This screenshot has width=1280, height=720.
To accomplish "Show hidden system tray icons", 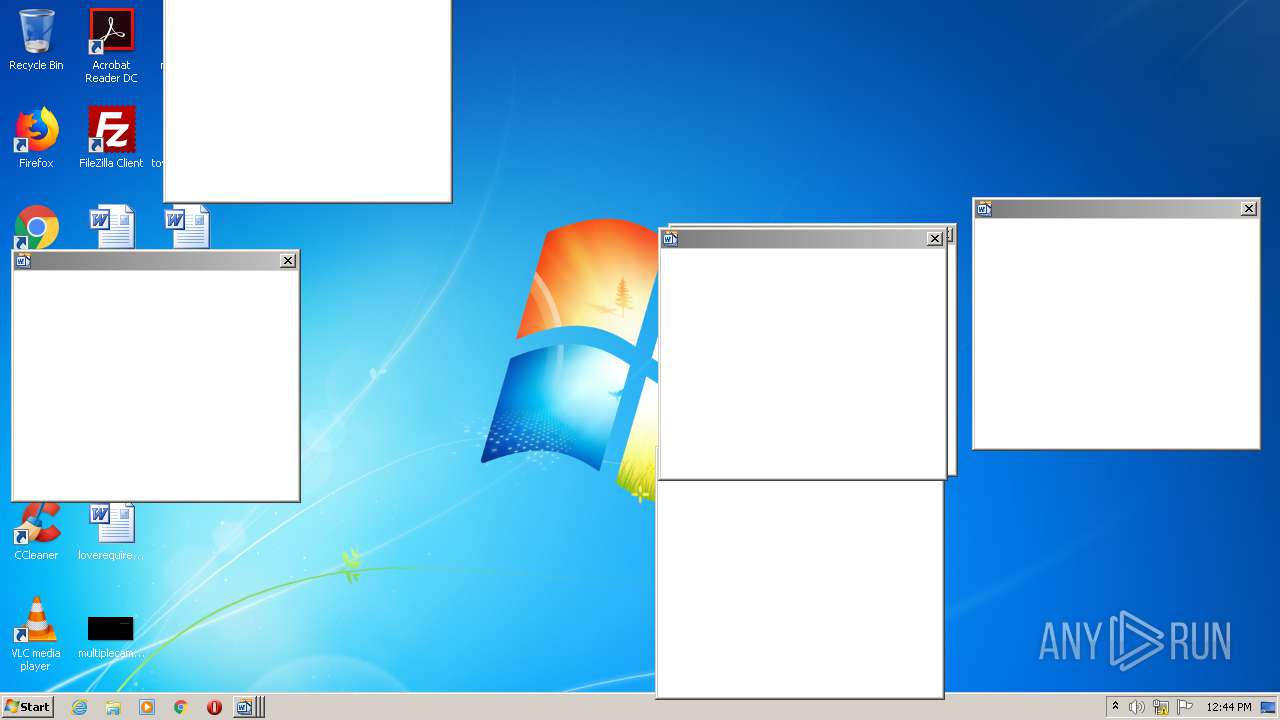I will tap(1116, 707).
